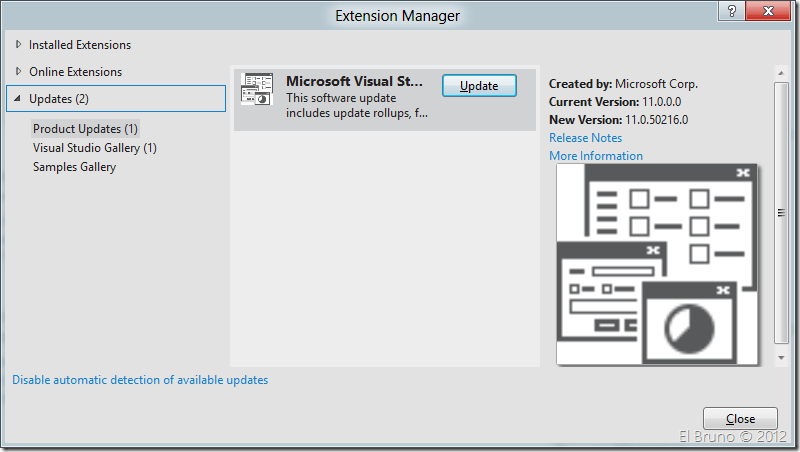Click the details pane vertical scrollbar thumb

(781, 212)
